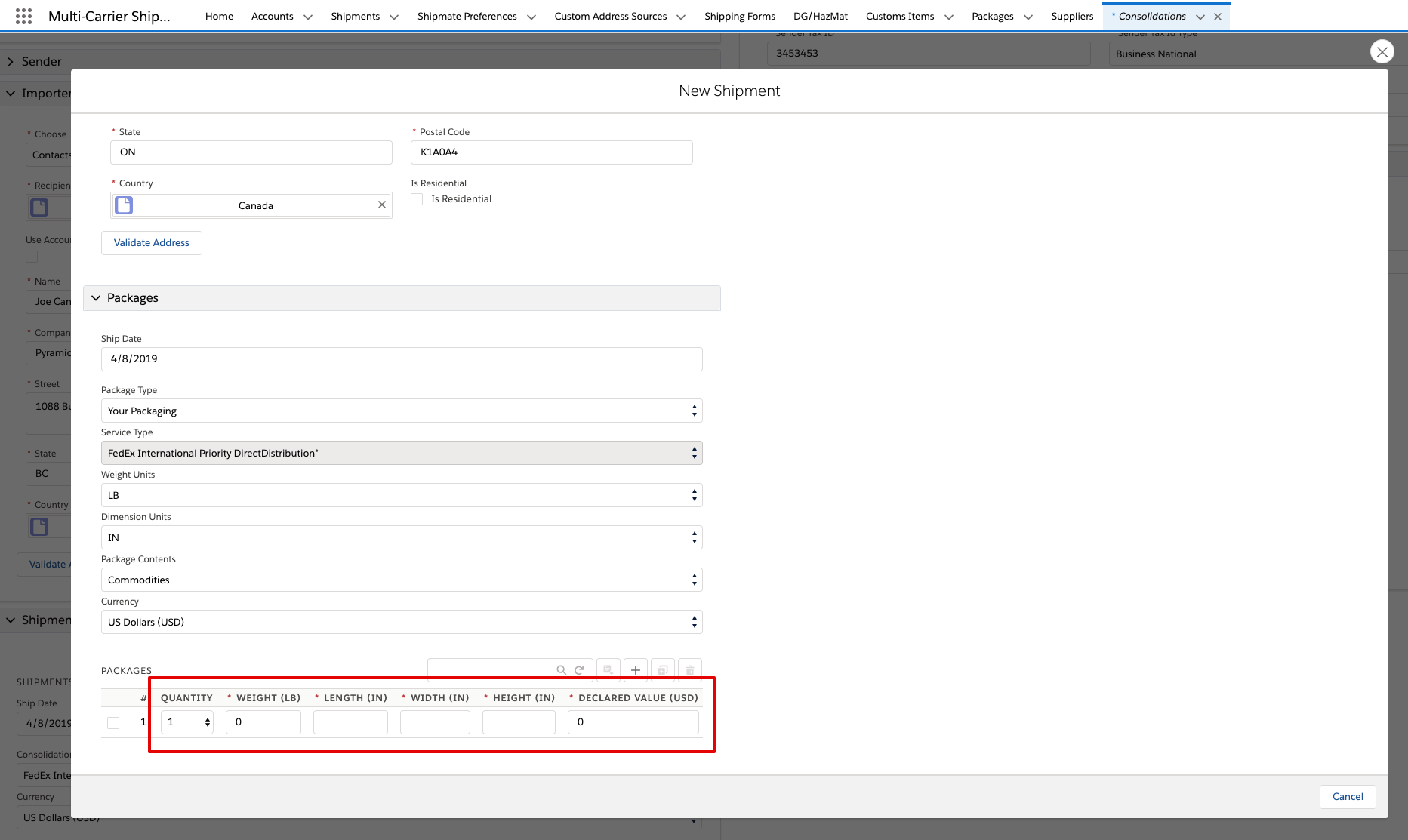Image resolution: width=1408 pixels, height=840 pixels.
Task: Open the Shipmate Preferences chevron
Action: 531,17
